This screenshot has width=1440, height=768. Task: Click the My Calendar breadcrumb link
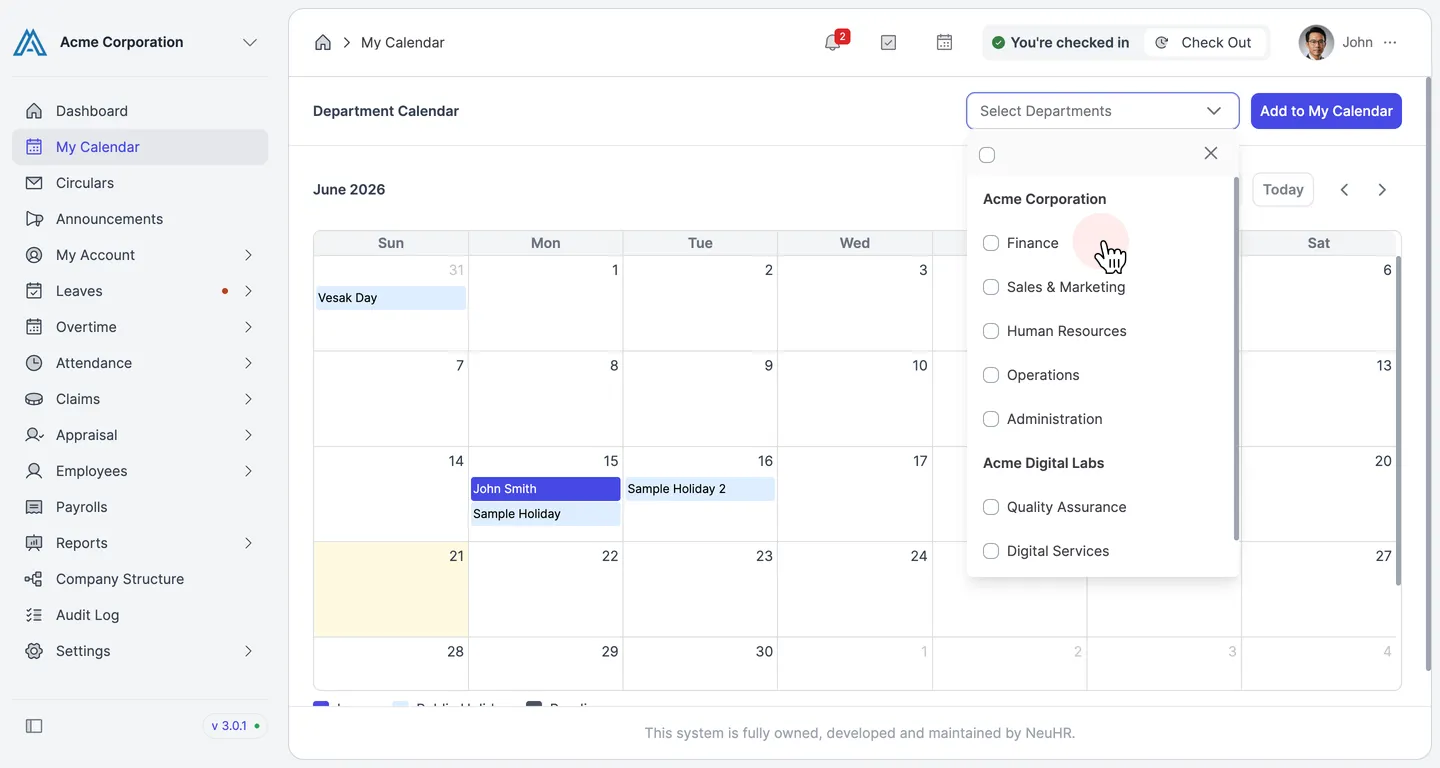(403, 43)
